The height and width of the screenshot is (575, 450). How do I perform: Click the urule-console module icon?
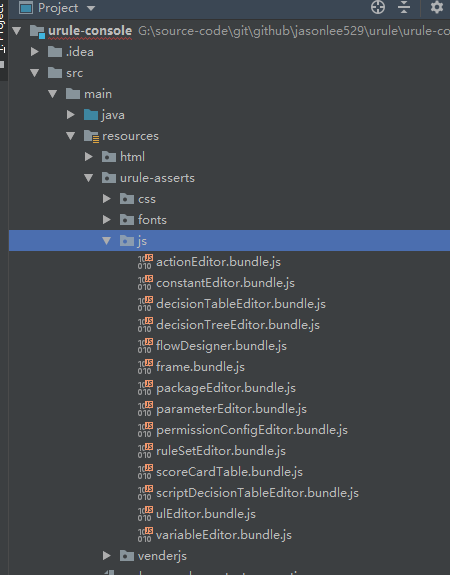tap(37, 32)
